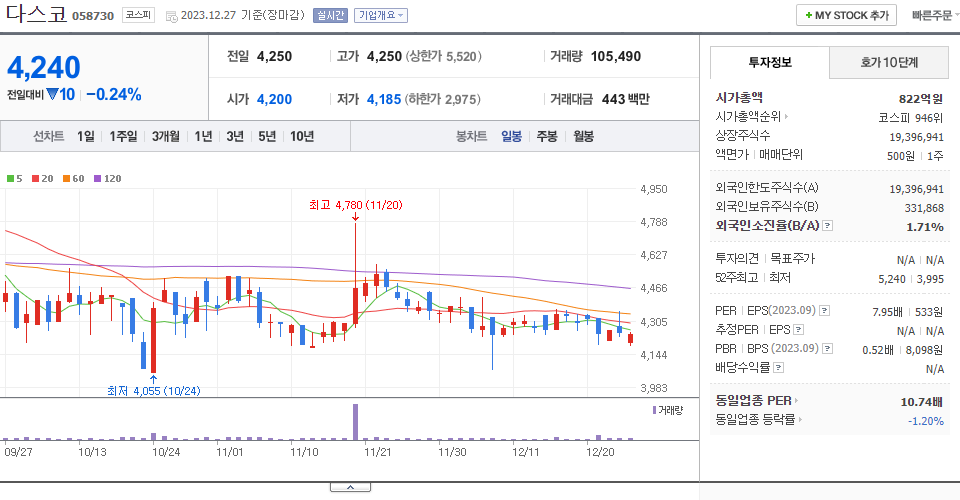Click the current price 4,240

[43, 67]
